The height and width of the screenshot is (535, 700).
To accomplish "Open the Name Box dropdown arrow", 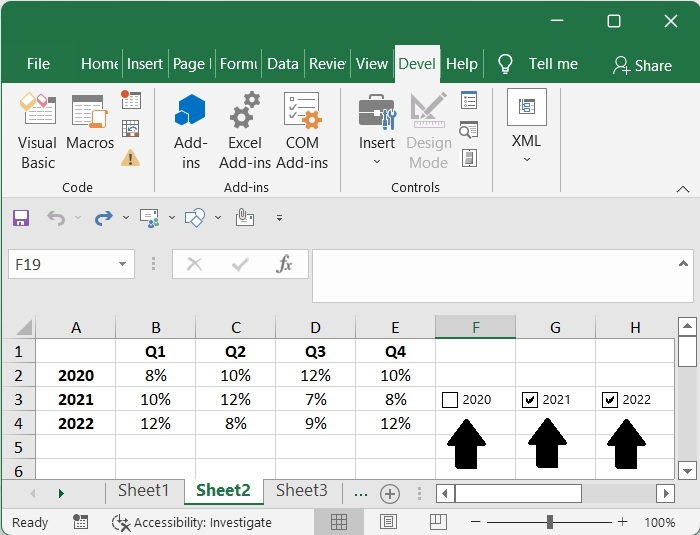I will [x=123, y=265].
